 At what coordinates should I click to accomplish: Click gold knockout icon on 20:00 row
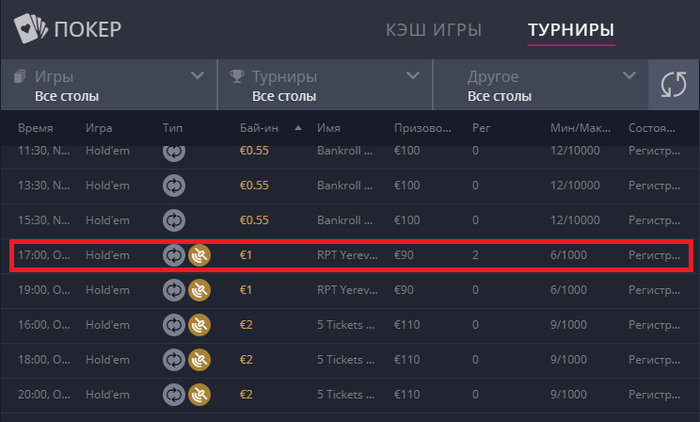[x=199, y=395]
